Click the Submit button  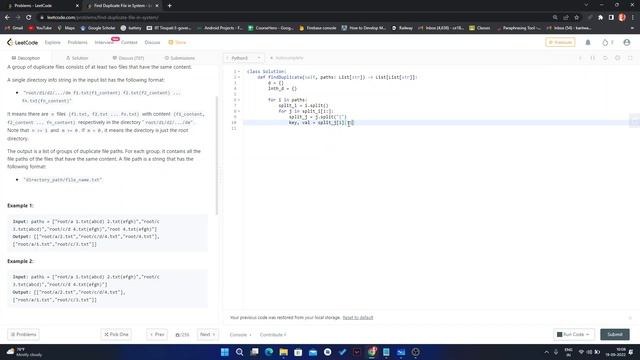tap(615, 334)
